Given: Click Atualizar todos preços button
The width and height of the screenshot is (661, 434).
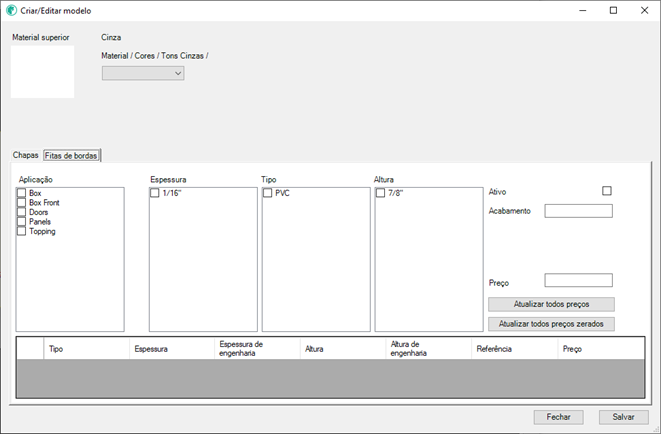Looking at the screenshot, I should (x=551, y=304).
